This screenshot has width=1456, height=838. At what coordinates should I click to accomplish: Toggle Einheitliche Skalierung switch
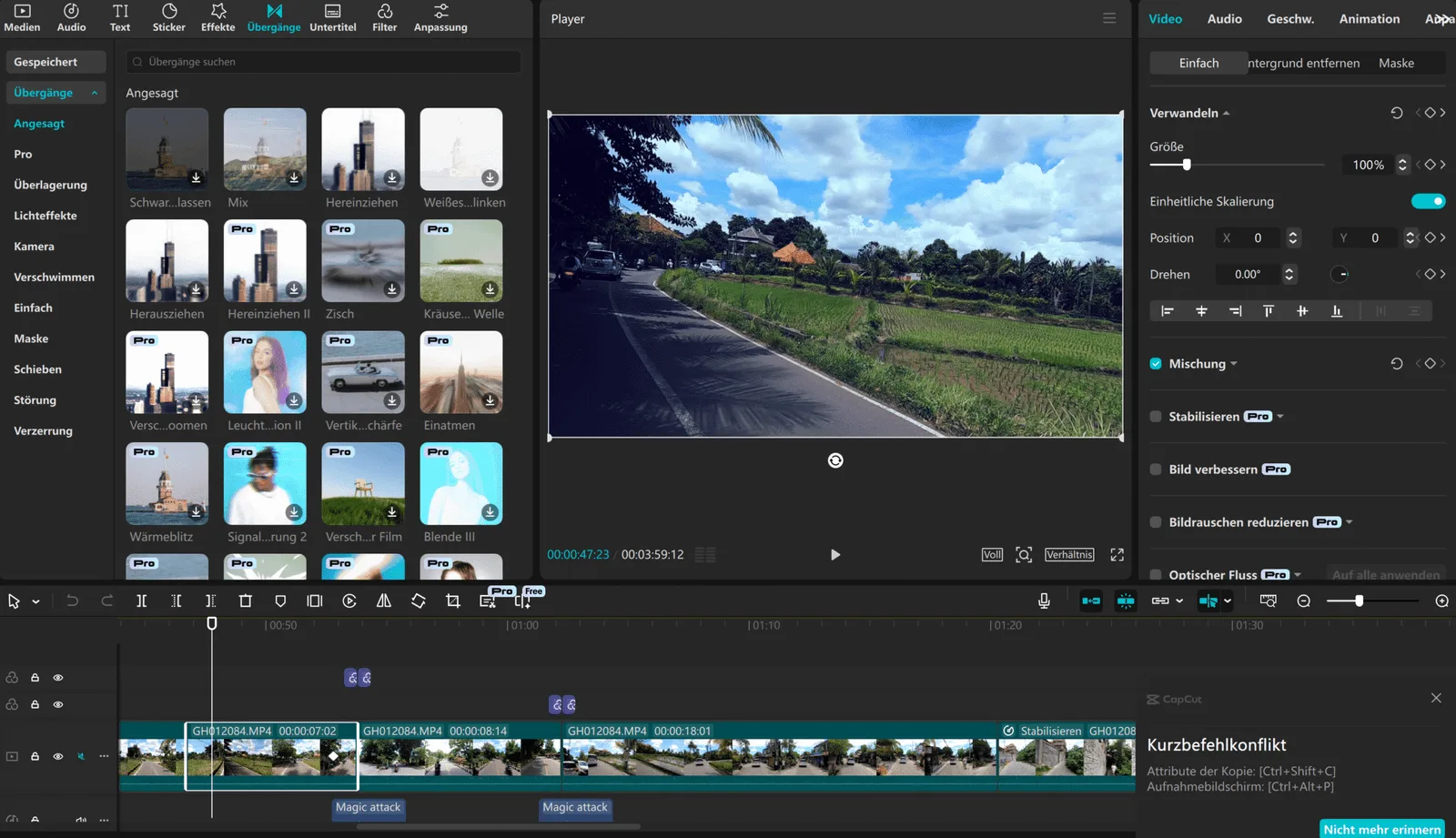coord(1428,201)
